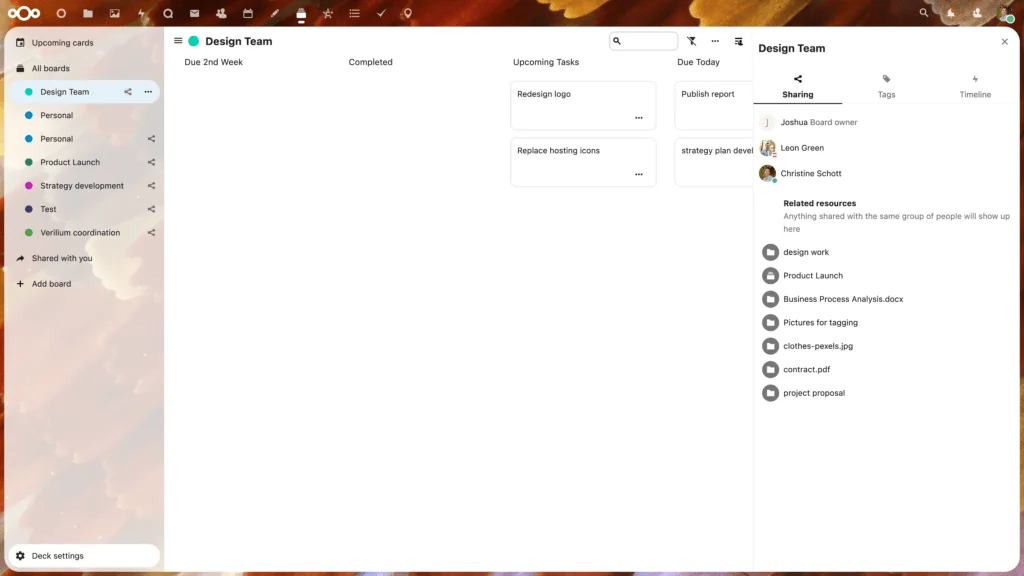Click share icon of the second Personal board
Viewport: 1024px width, 576px height.
click(x=152, y=138)
